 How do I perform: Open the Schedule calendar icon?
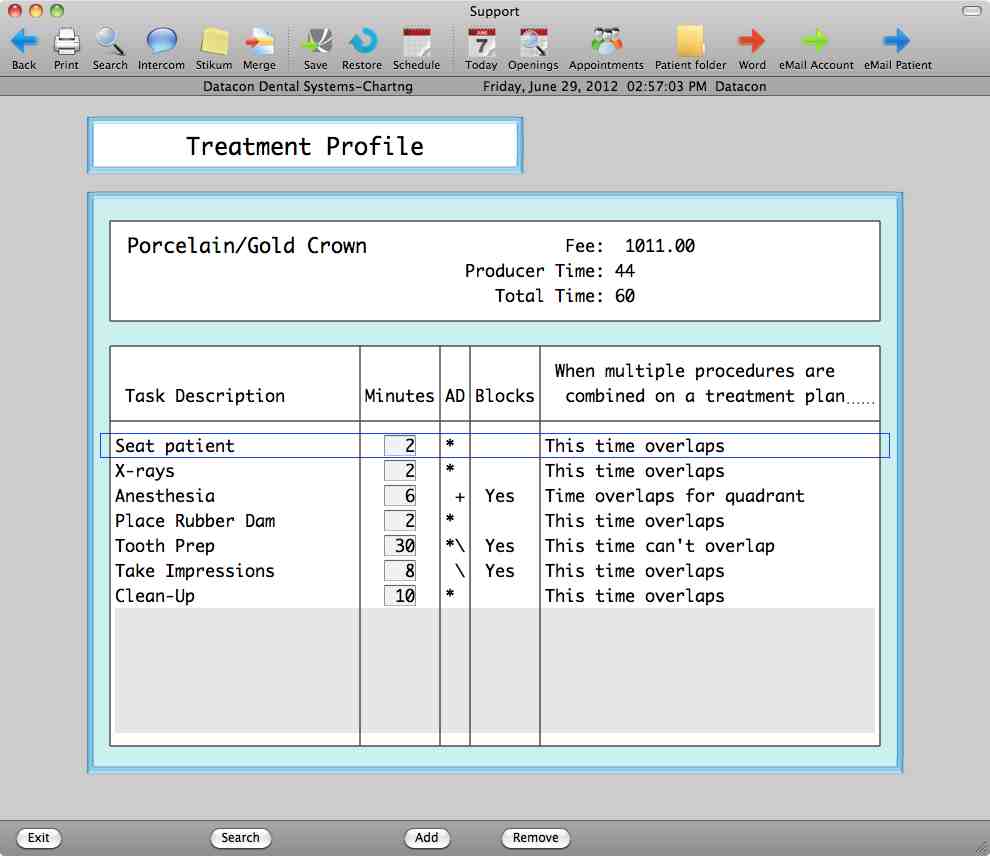pos(417,41)
